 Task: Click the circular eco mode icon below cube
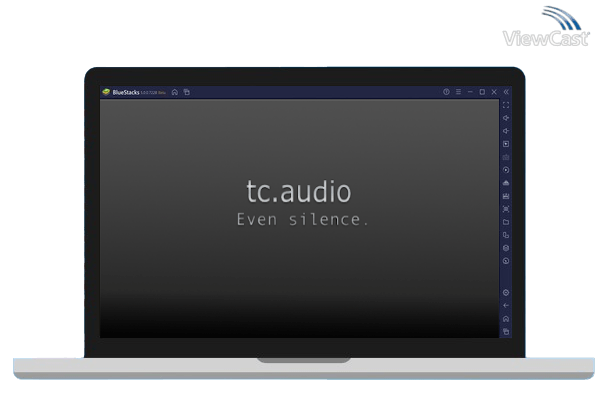click(x=506, y=261)
